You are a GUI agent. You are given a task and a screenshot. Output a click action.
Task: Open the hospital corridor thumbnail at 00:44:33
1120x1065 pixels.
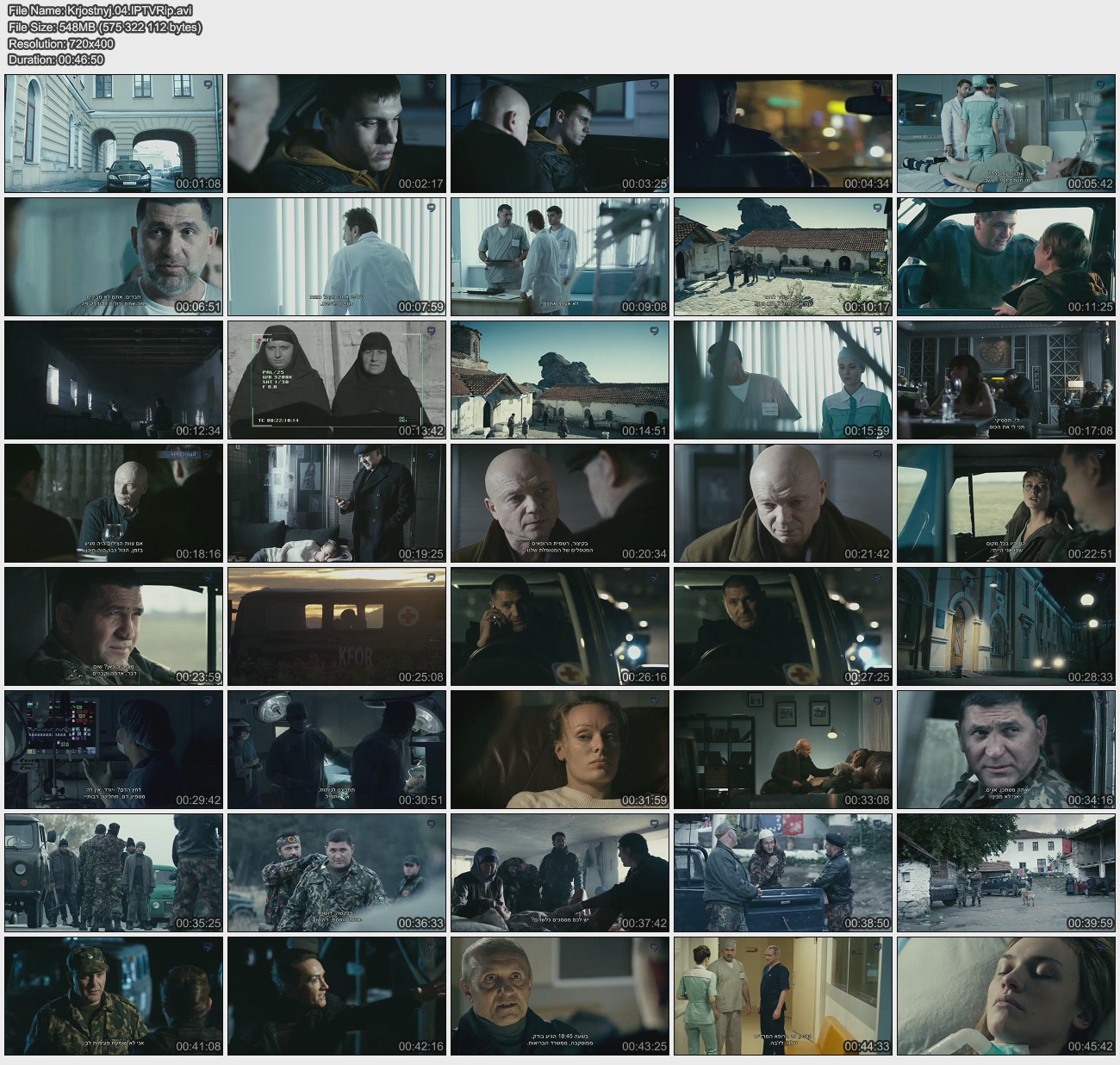point(782,996)
